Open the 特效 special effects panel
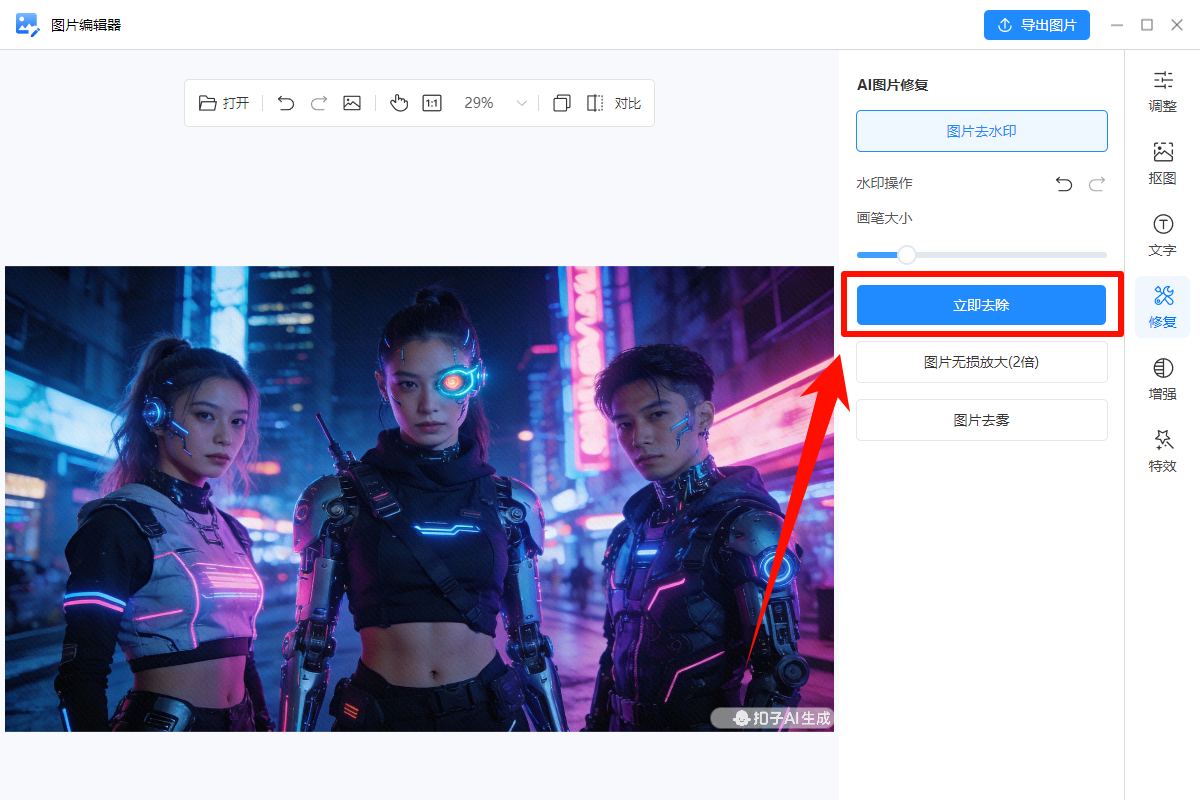The height and width of the screenshot is (800, 1200). tap(1162, 452)
